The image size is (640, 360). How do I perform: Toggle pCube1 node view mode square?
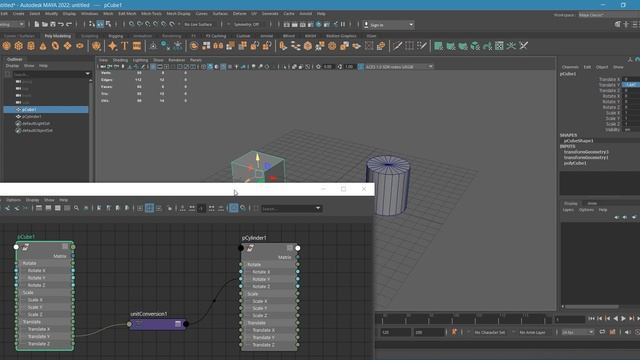[65, 247]
